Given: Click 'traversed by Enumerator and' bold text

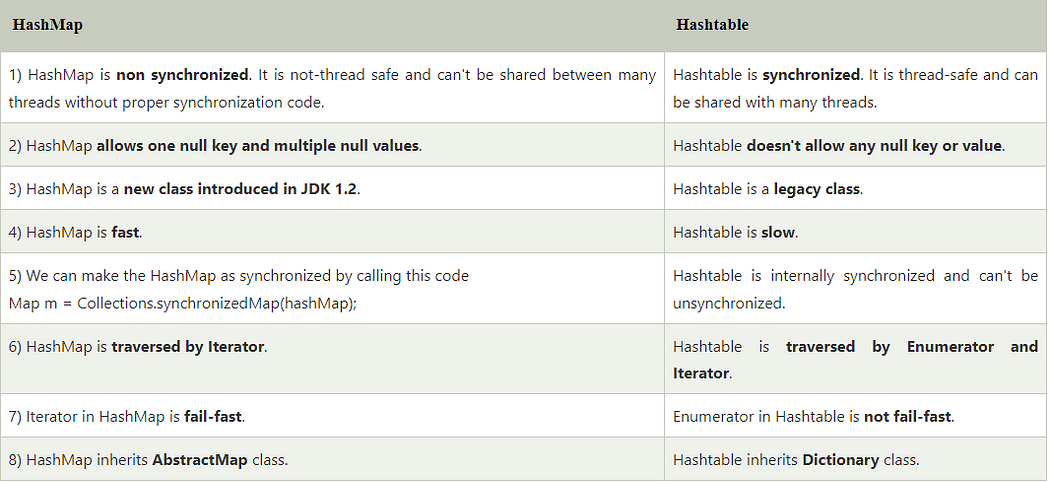Looking at the screenshot, I should click(x=912, y=347).
